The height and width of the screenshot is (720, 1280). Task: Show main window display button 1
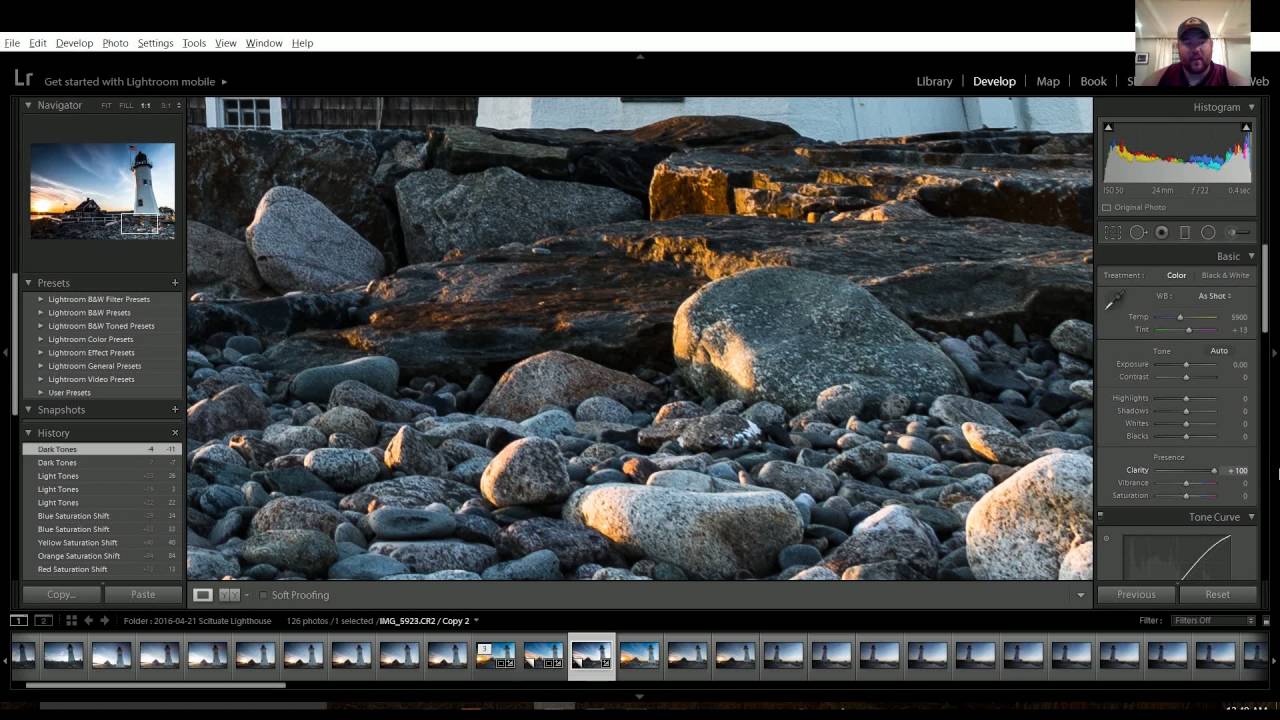click(x=19, y=621)
